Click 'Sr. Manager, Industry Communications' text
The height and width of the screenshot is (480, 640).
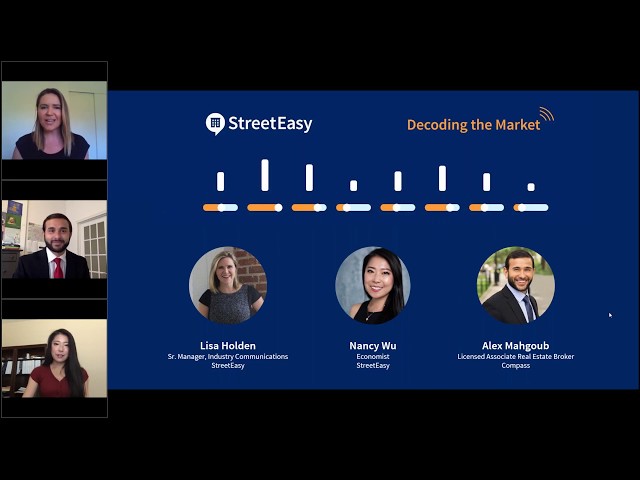click(228, 357)
